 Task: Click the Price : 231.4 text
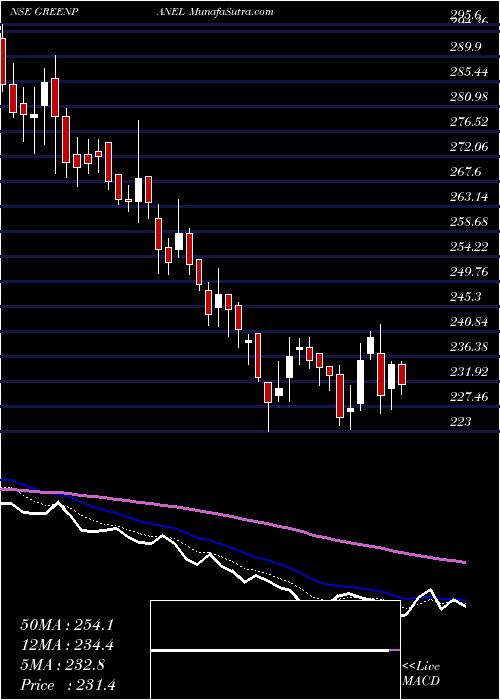click(x=68, y=685)
